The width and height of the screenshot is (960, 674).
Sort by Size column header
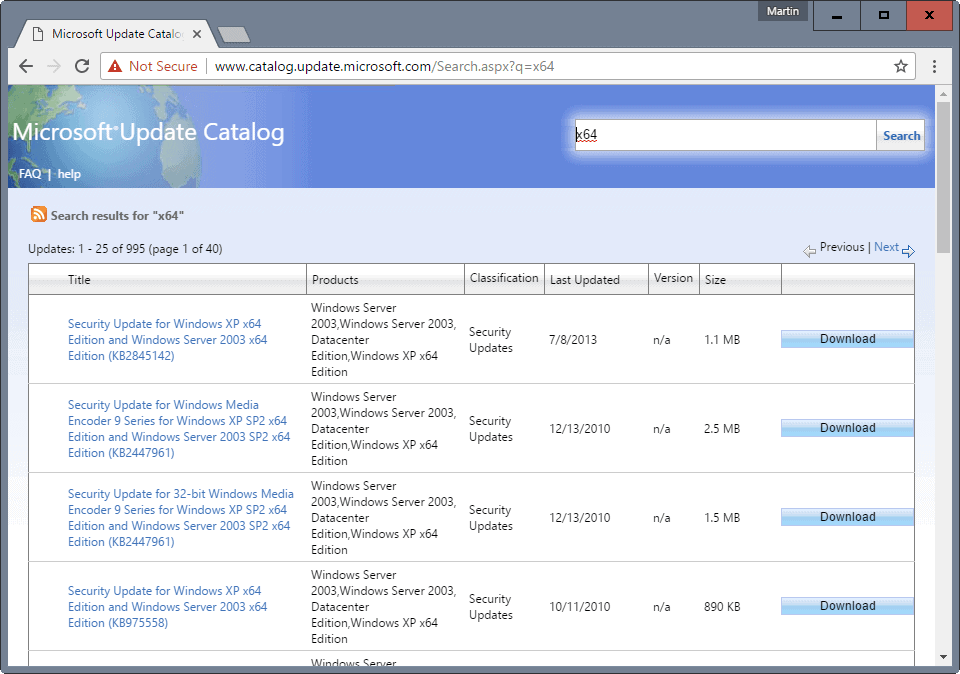pyautogui.click(x=715, y=280)
